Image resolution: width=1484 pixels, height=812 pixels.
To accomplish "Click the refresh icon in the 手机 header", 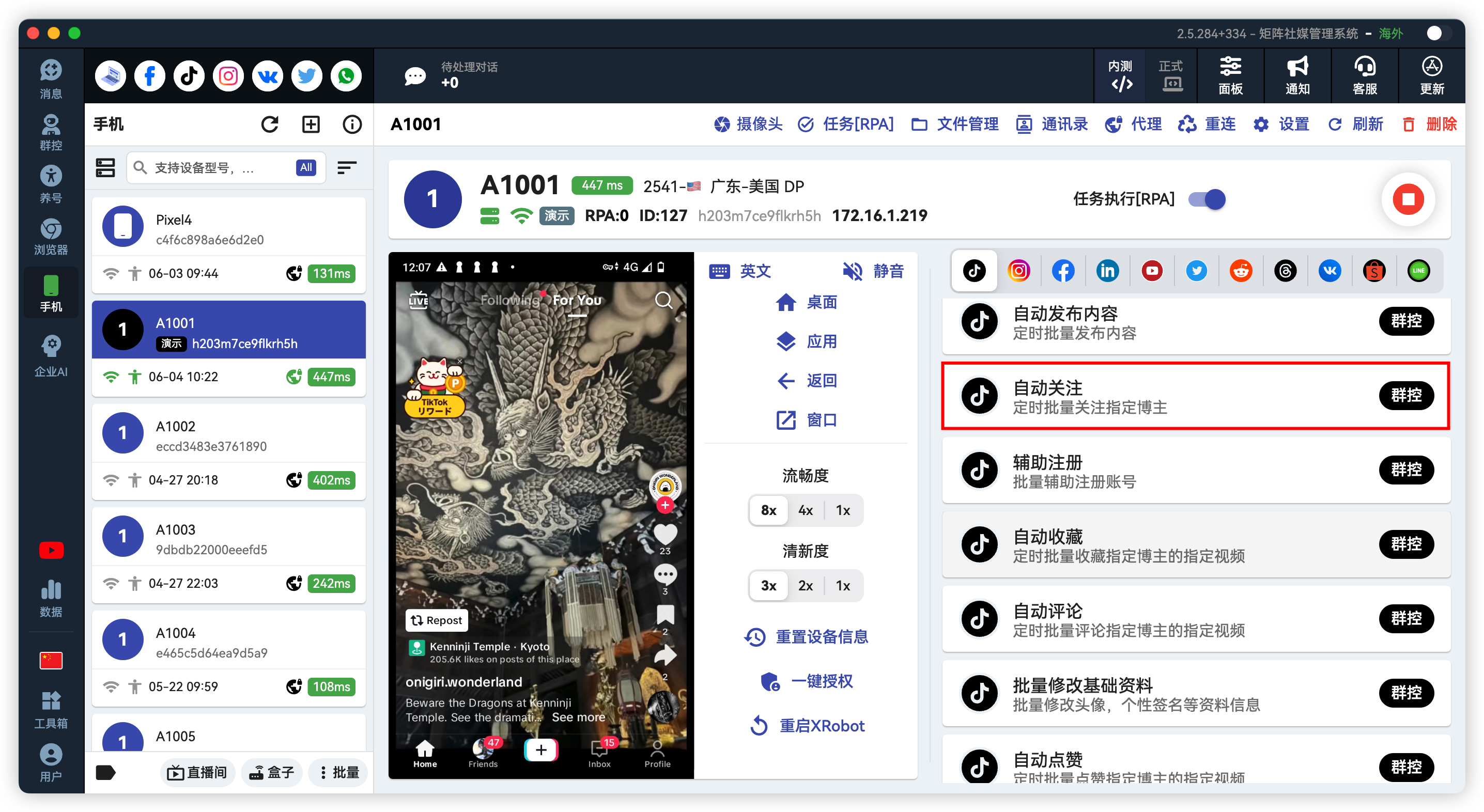I will click(x=270, y=124).
